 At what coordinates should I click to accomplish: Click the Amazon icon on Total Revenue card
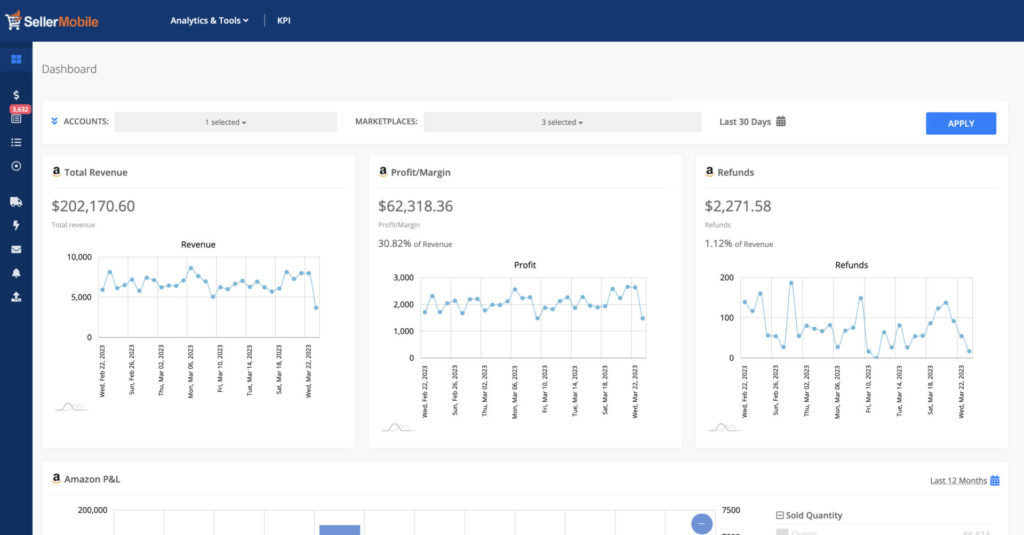click(56, 172)
